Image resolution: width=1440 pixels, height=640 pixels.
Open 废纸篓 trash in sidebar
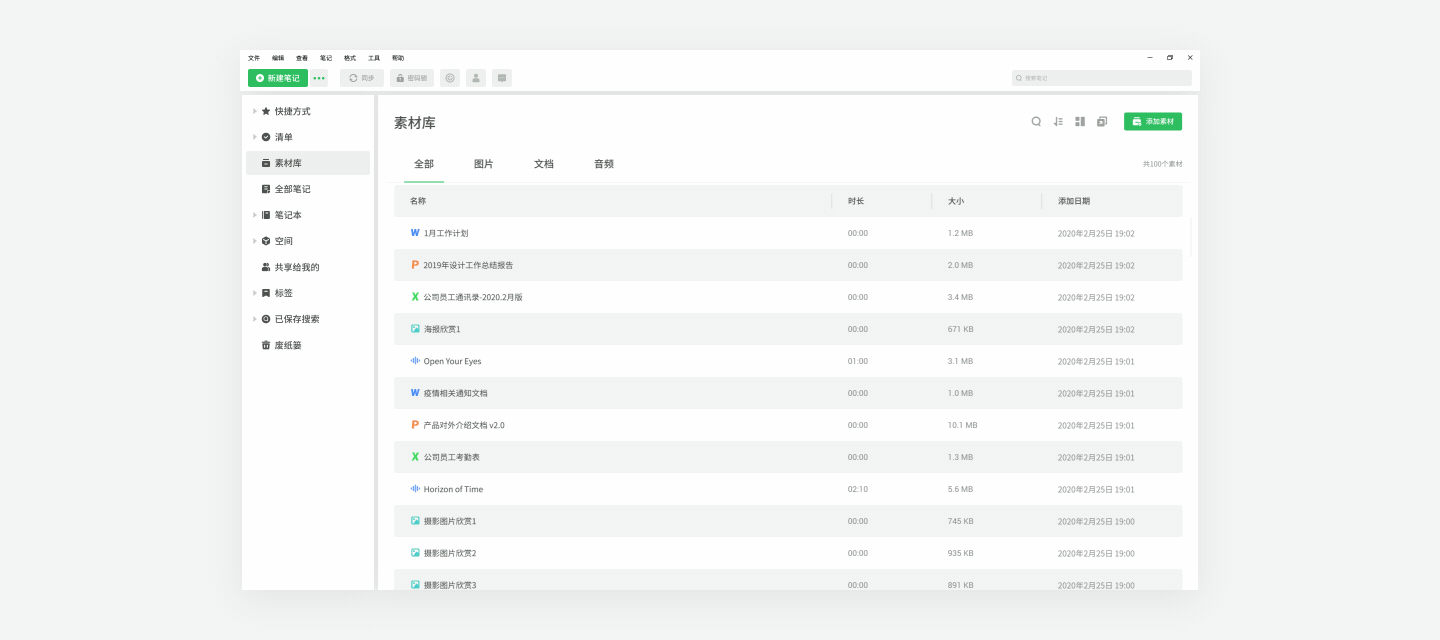(x=308, y=345)
